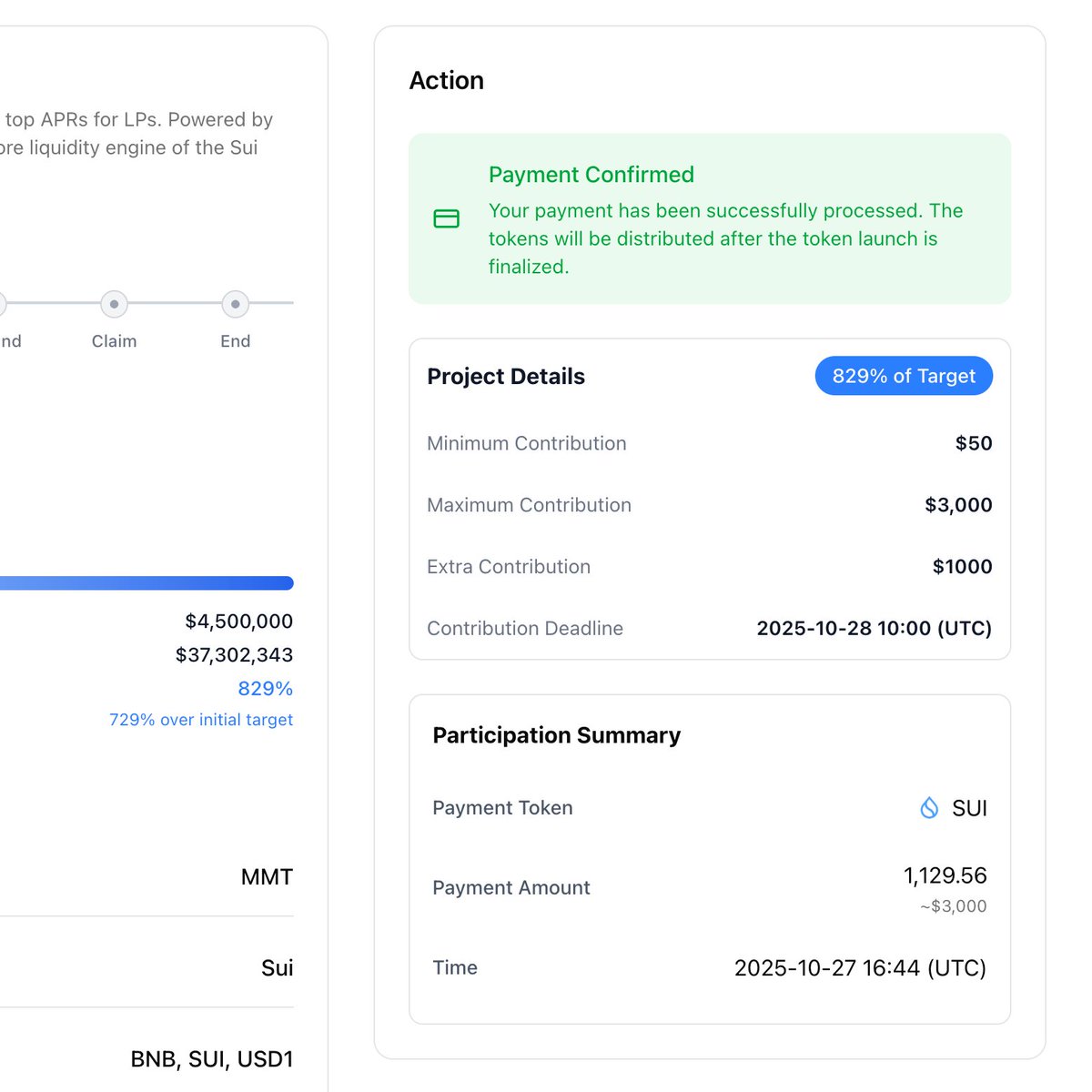Click the Payment Token label

tap(502, 808)
